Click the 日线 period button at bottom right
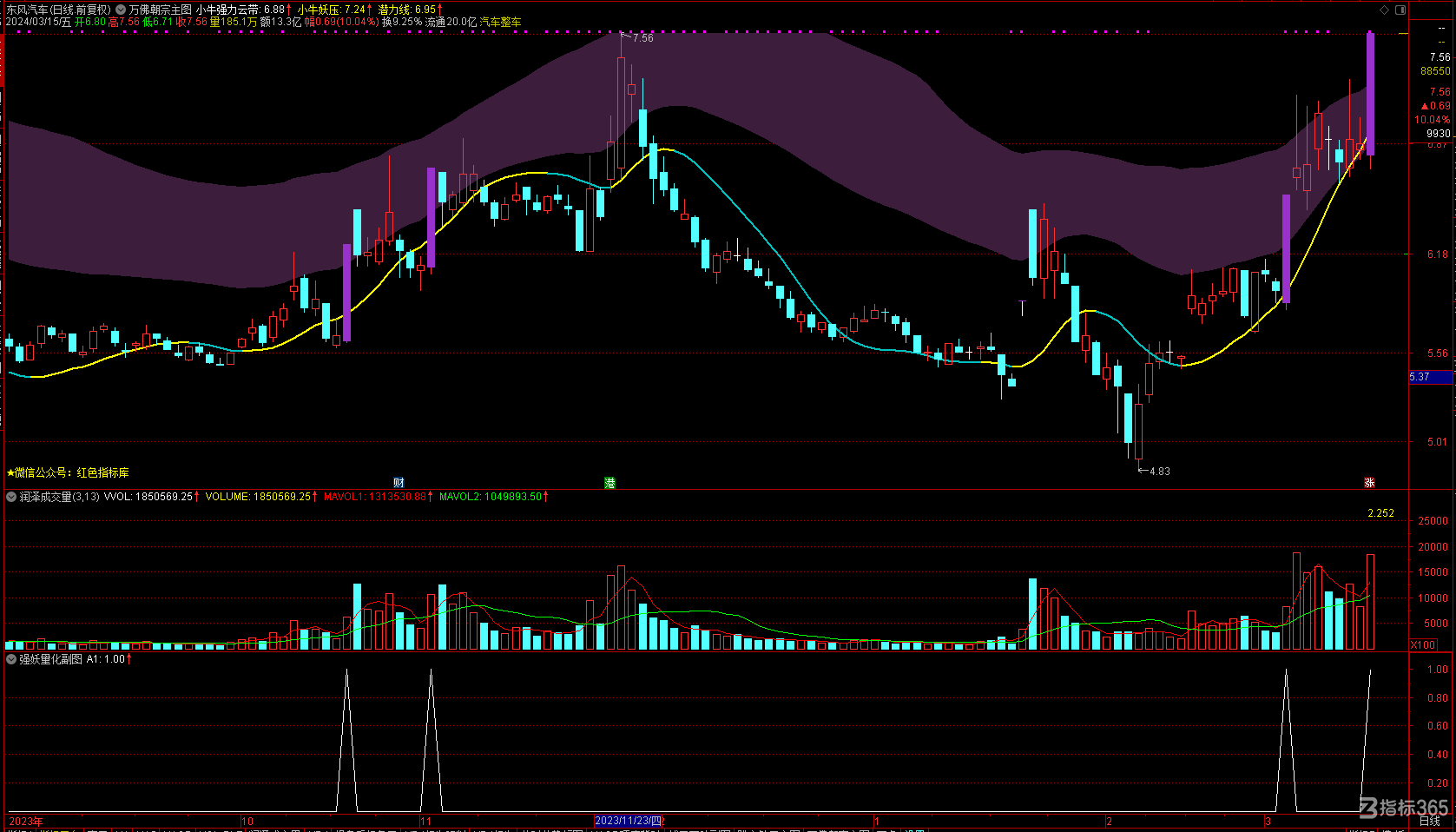1456x832 pixels. coord(1429,821)
